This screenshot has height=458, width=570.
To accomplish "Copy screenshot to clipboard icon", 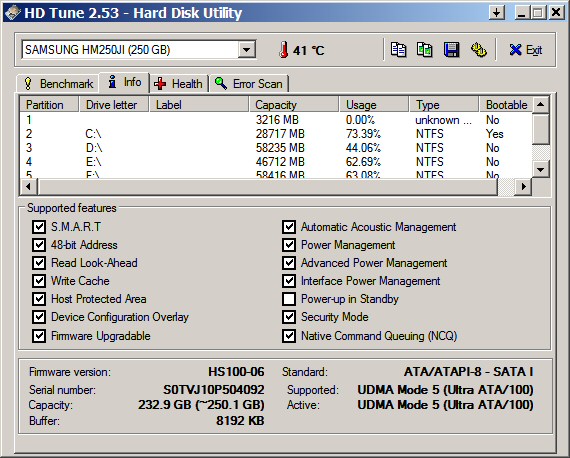I will tap(424, 49).
